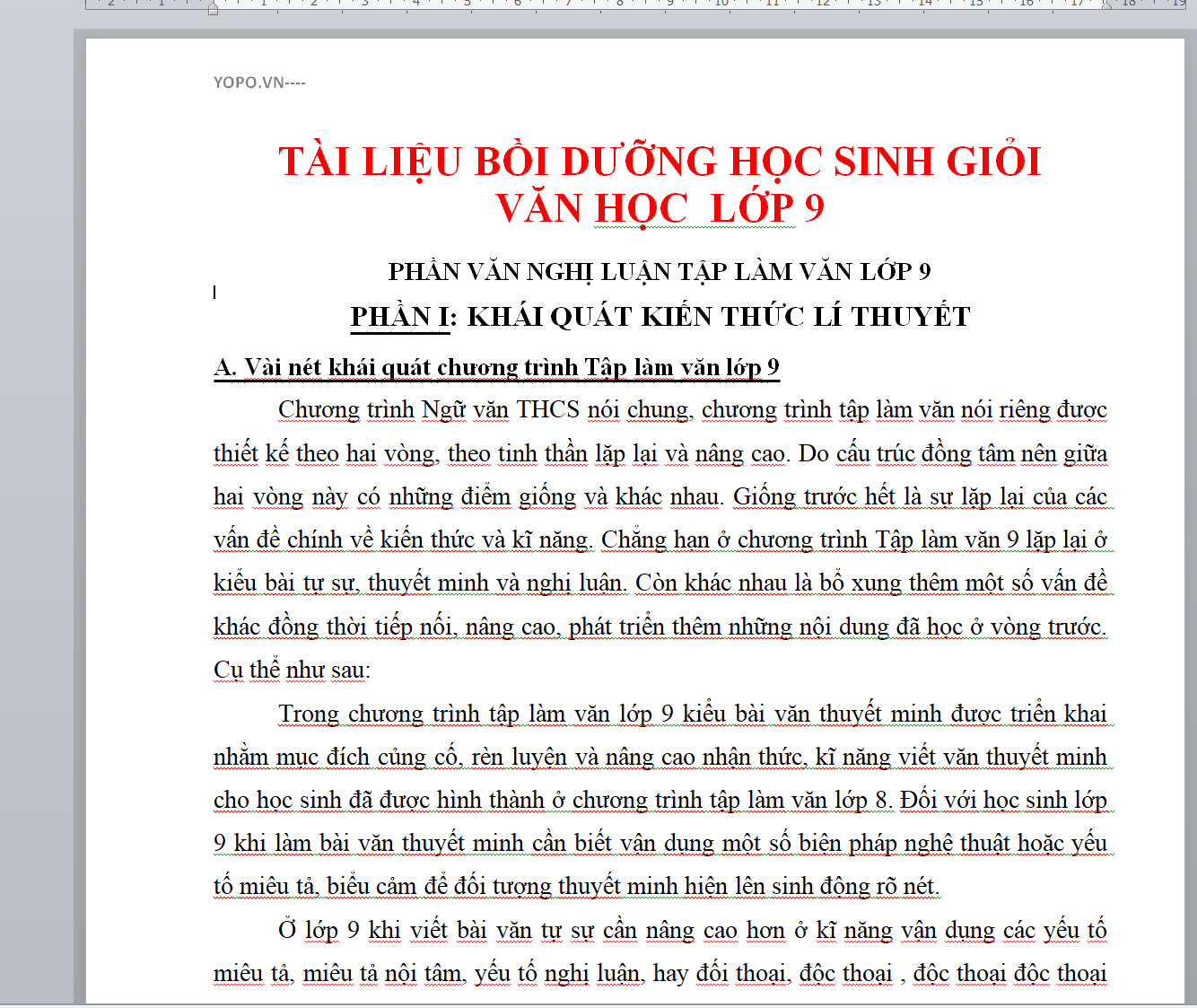Click the heading "PHẦN I: KHÁI QUÁT KIẾN THỨC LÍ THUYẾT"

pyautogui.click(x=660, y=317)
